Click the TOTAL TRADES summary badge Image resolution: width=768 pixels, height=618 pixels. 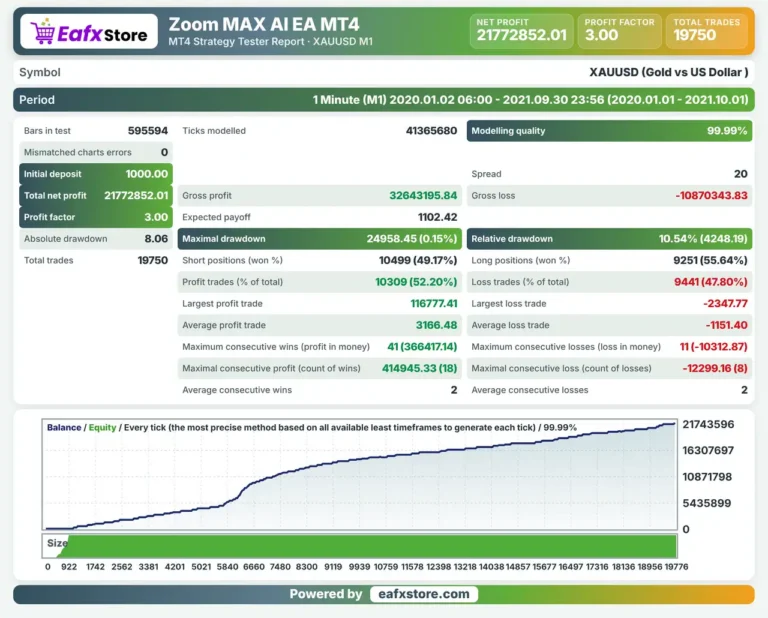point(707,31)
